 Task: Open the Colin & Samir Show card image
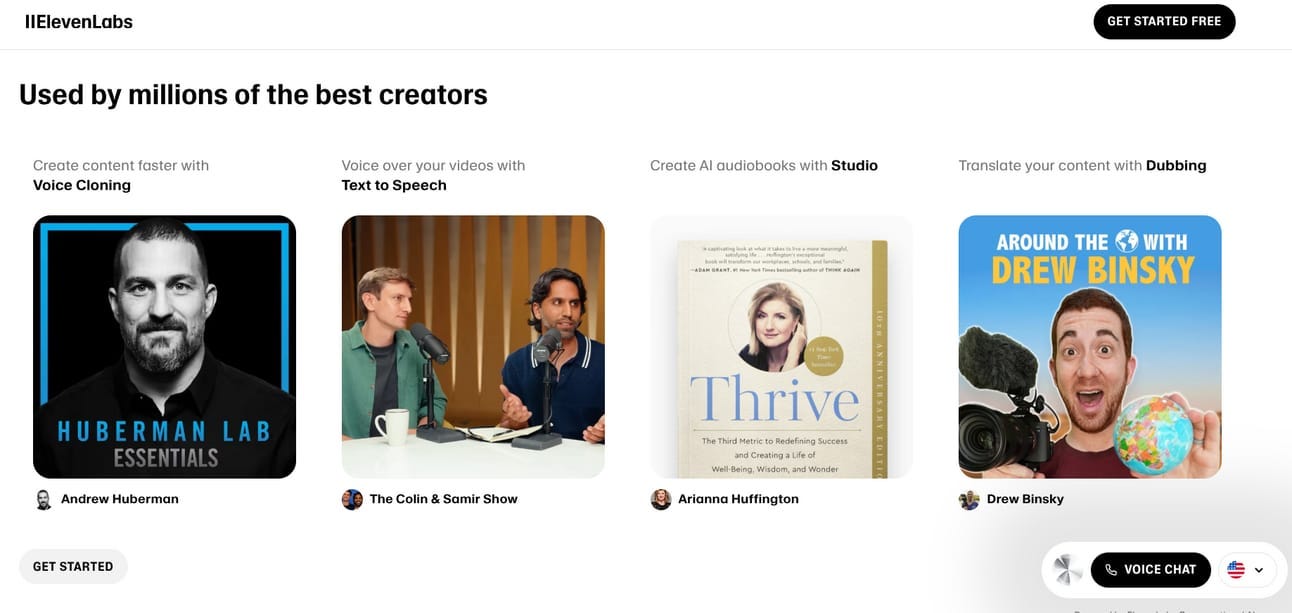(473, 347)
